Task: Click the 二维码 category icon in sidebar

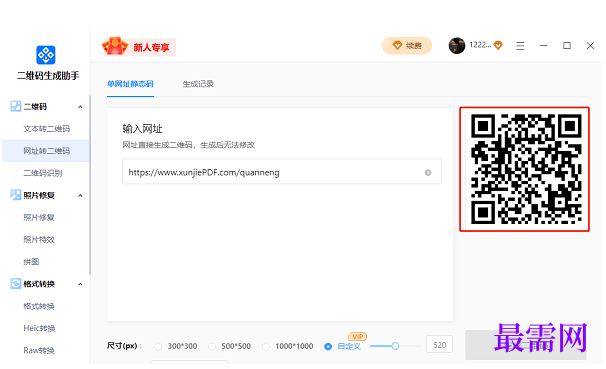Action: 15,106
